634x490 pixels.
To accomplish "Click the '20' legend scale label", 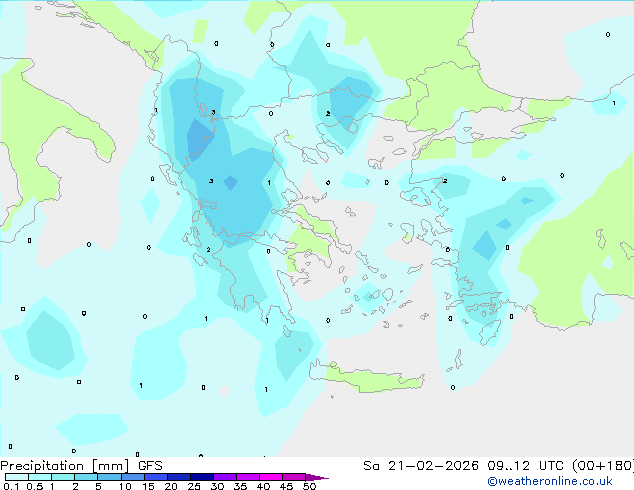I will coord(171,486).
